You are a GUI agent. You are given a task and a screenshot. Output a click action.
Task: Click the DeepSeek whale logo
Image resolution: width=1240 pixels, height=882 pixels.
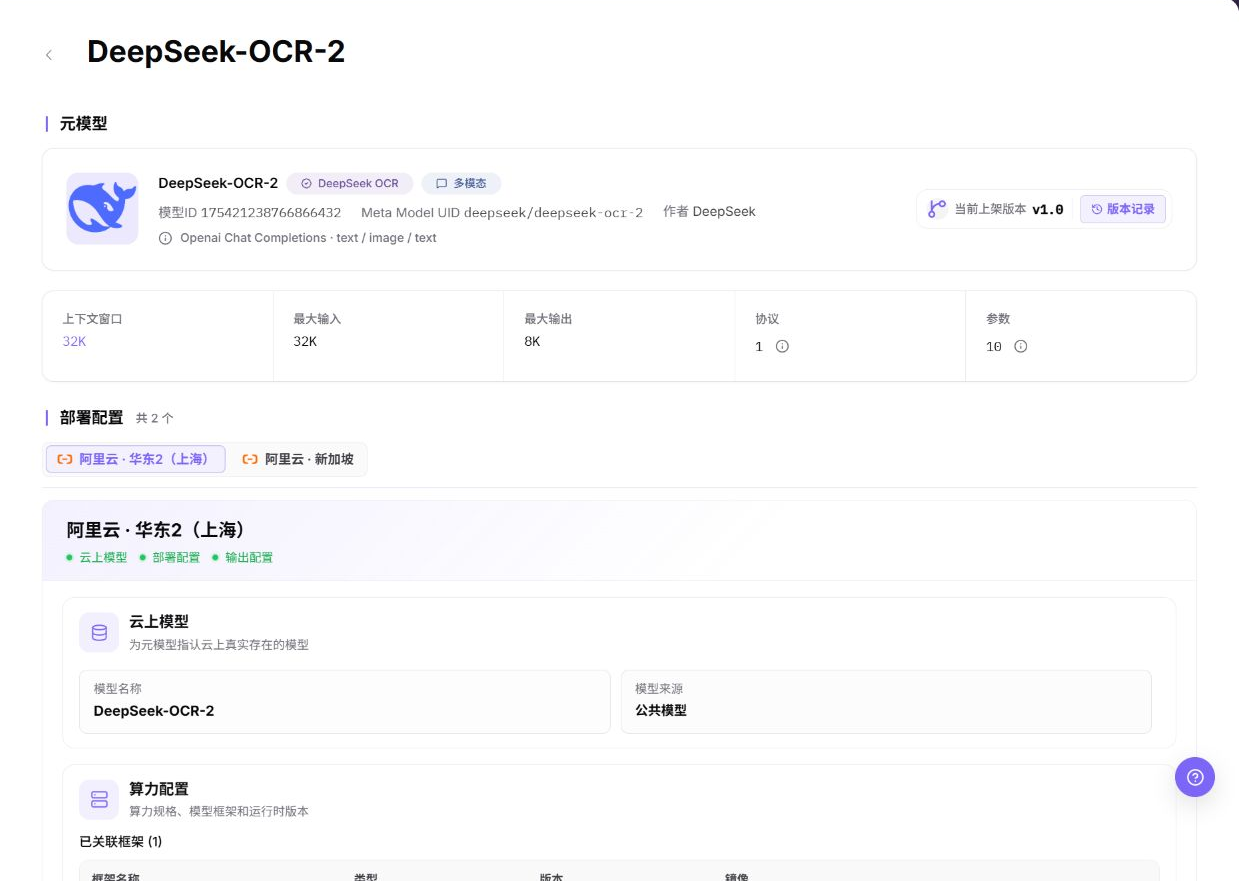pyautogui.click(x=102, y=208)
